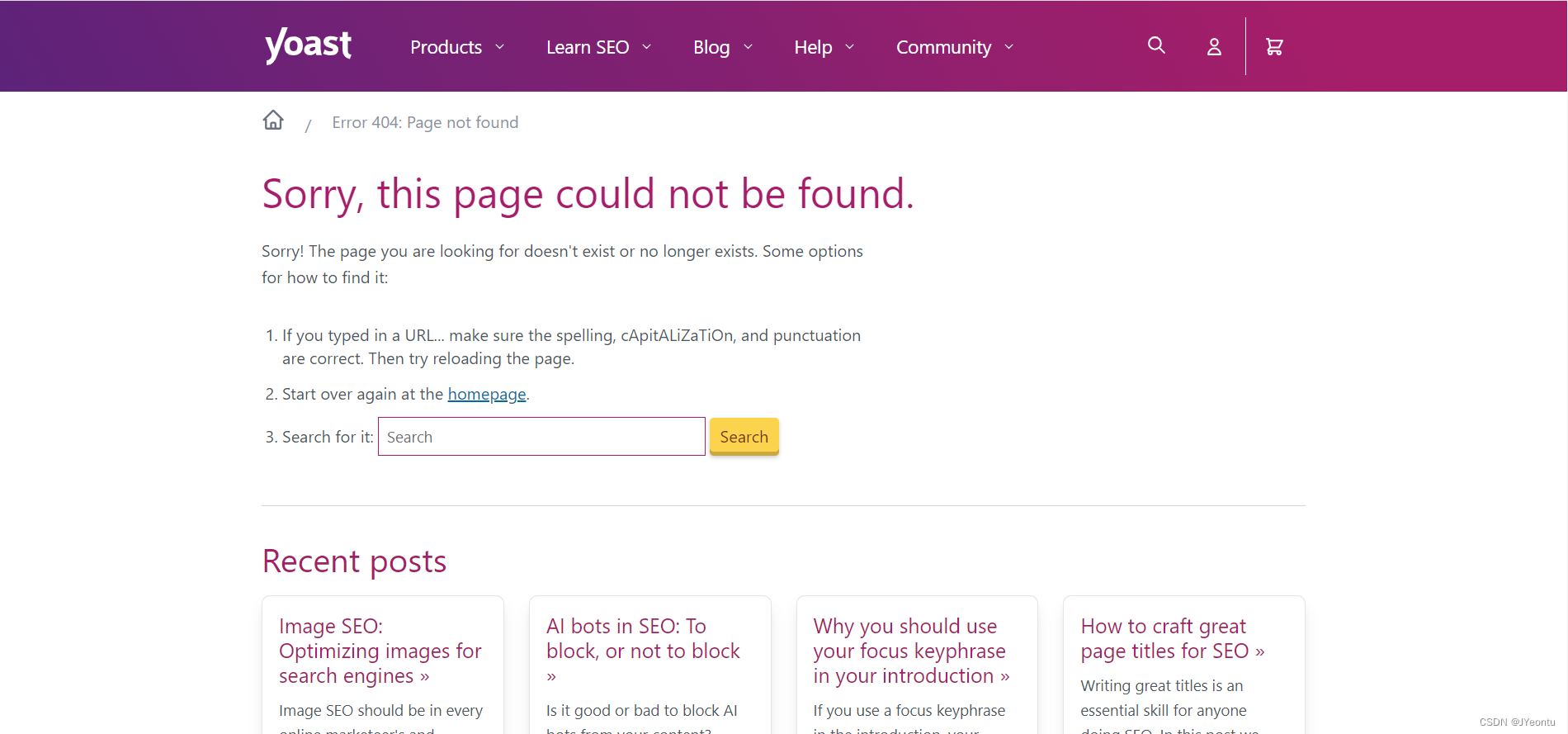The height and width of the screenshot is (734, 1568).
Task: Expand the Community menu chevron
Action: 1009,47
